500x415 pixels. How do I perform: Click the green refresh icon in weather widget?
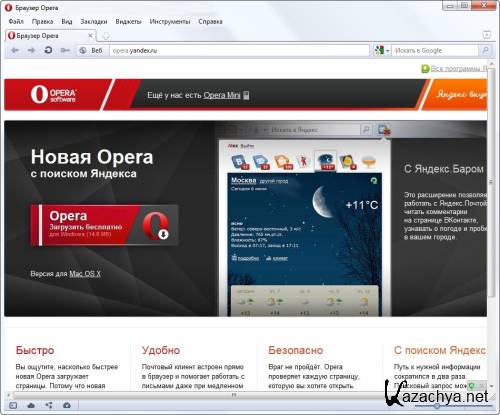[x=374, y=181]
